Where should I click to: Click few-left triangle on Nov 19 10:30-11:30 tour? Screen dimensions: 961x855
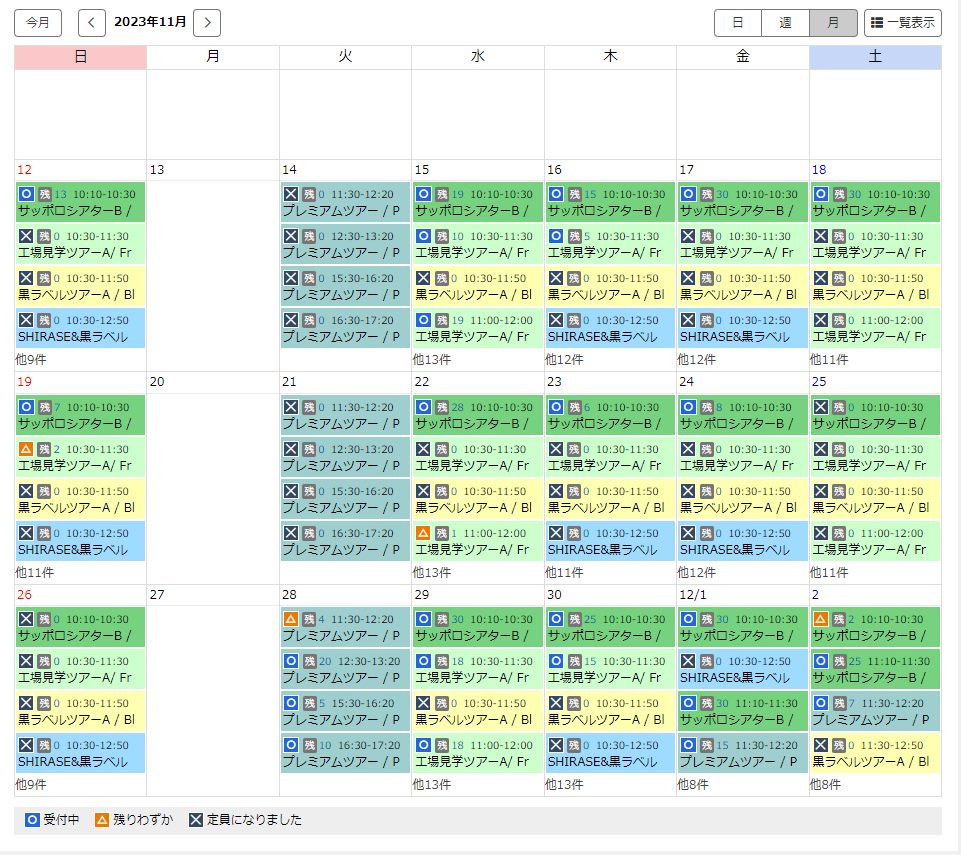[x=26, y=449]
